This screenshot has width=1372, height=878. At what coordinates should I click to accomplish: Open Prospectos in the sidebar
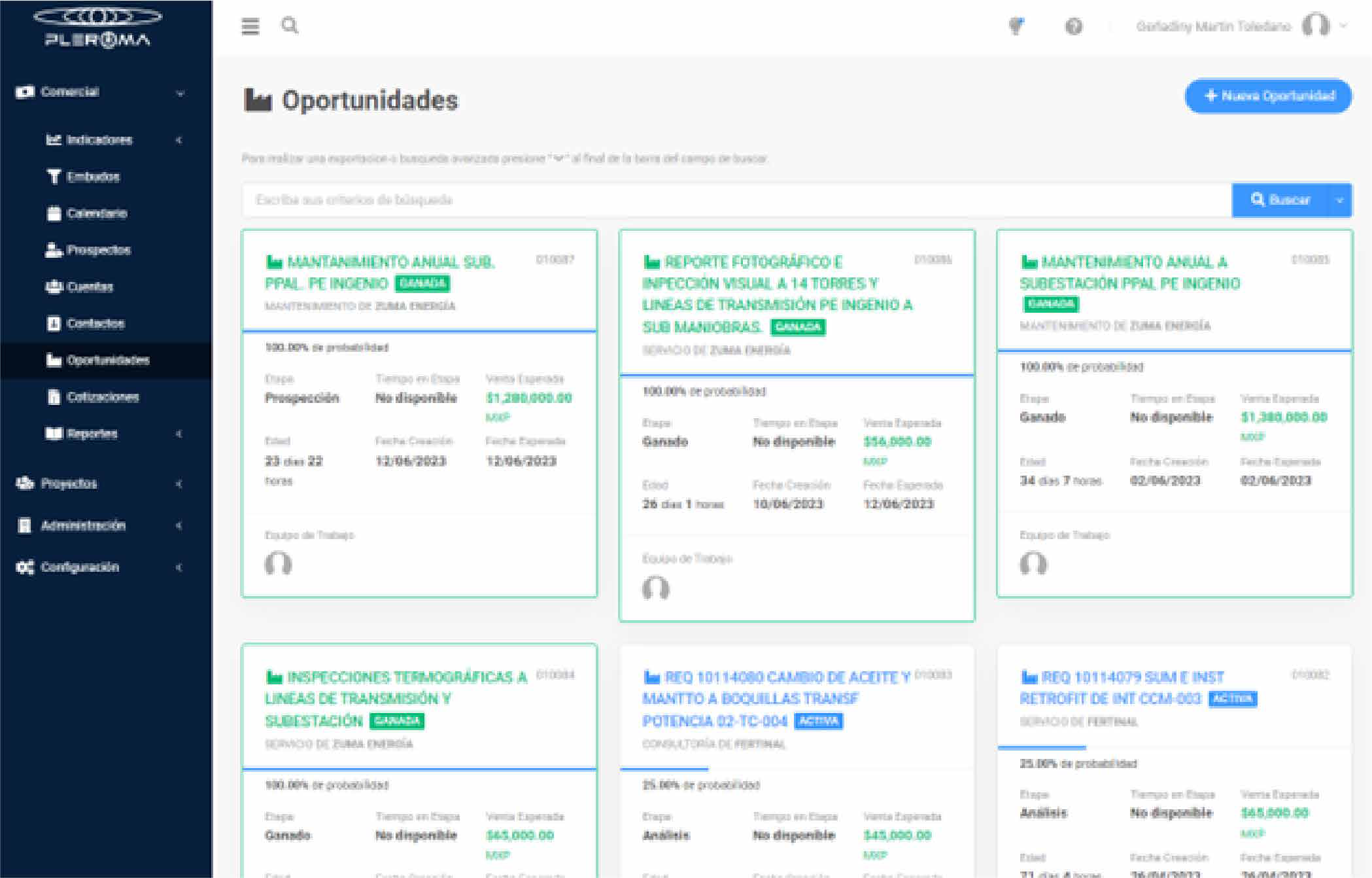(97, 250)
